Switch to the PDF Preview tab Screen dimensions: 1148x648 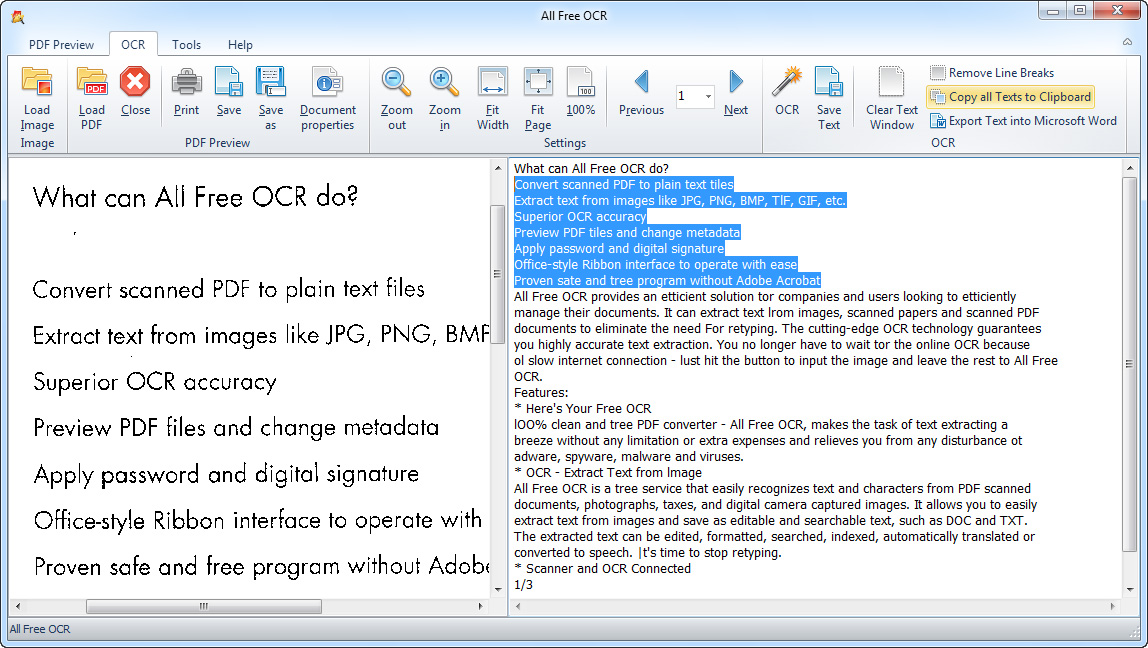pos(62,45)
